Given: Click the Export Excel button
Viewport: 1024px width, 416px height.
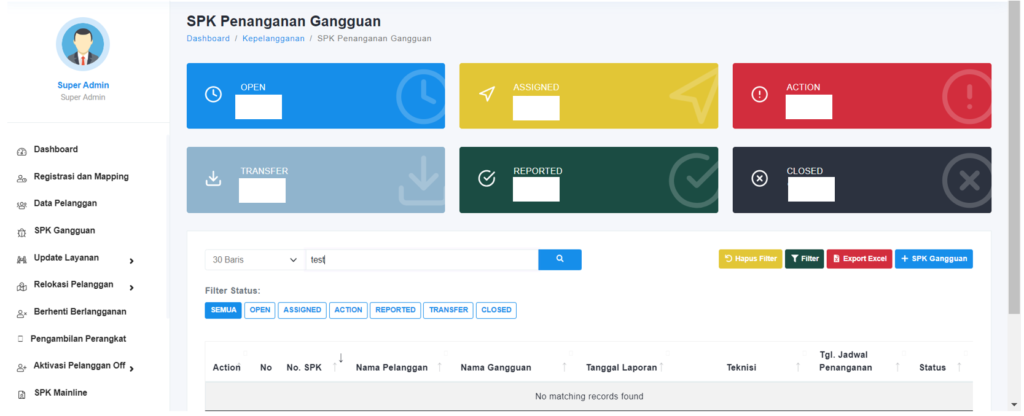Looking at the screenshot, I should click(x=859, y=259).
